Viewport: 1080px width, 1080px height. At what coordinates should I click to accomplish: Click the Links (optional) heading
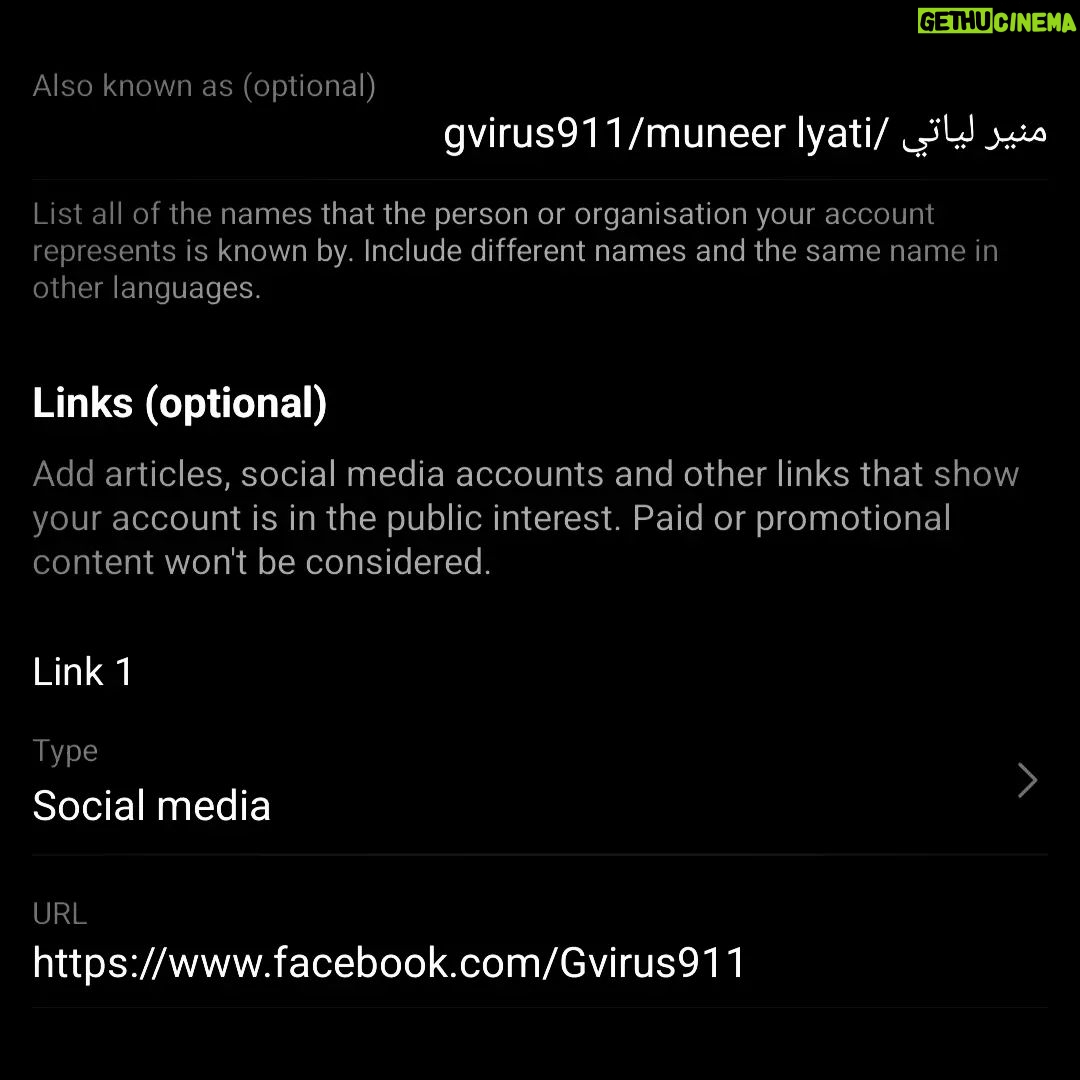pos(180,403)
